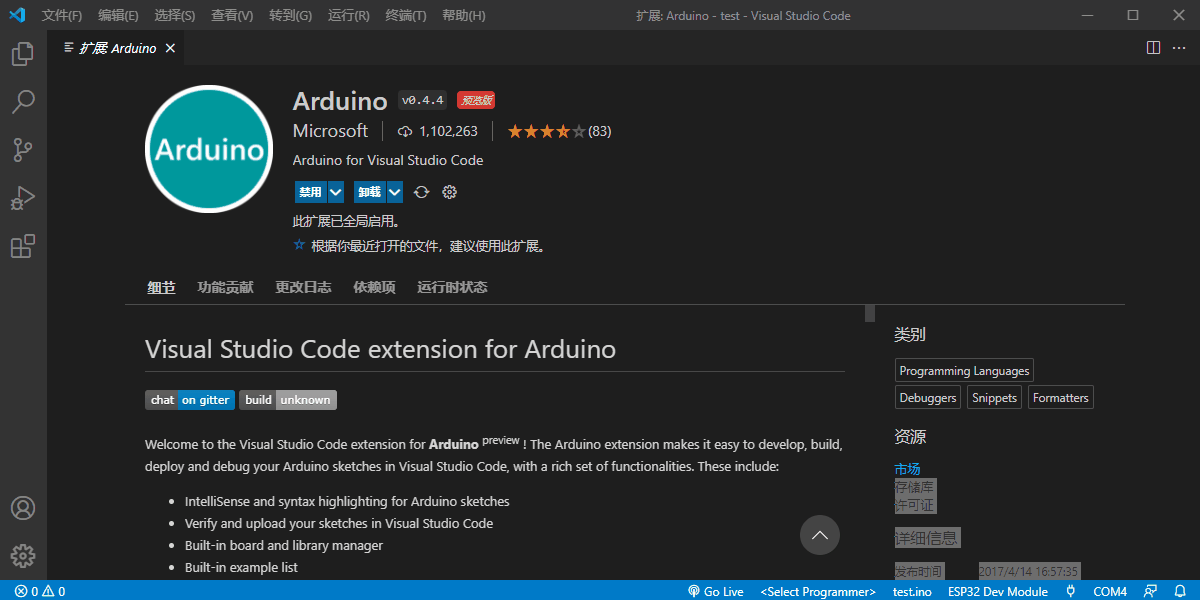This screenshot has height=600, width=1200.
Task: Expand the 卸载 dropdown arrow
Action: point(395,192)
